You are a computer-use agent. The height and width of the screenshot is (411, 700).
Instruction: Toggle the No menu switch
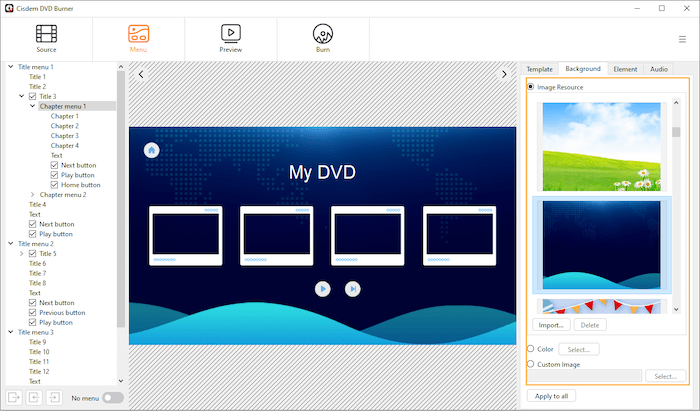(x=113, y=398)
